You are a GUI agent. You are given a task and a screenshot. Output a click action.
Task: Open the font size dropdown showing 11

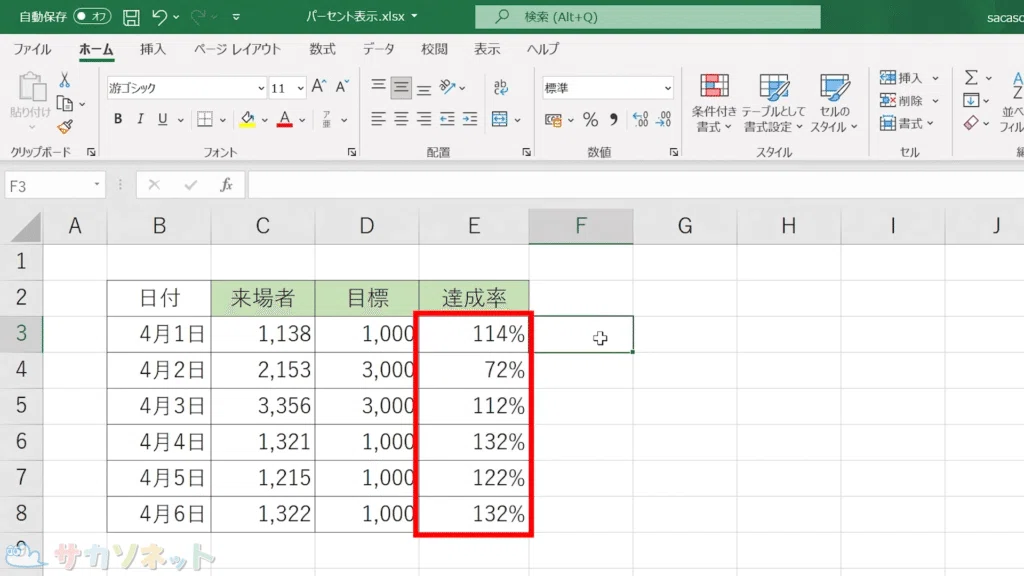pos(300,88)
